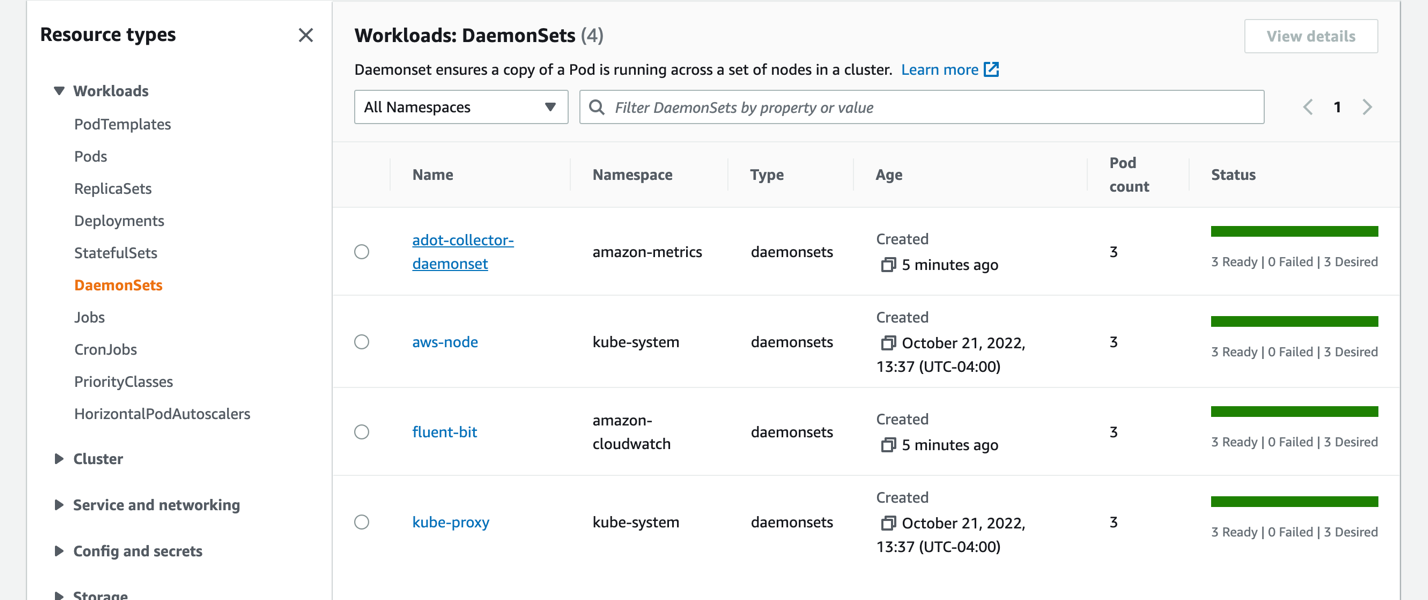Open the All Namespaces dropdown
Image resolution: width=1428 pixels, height=600 pixels.
pos(460,106)
